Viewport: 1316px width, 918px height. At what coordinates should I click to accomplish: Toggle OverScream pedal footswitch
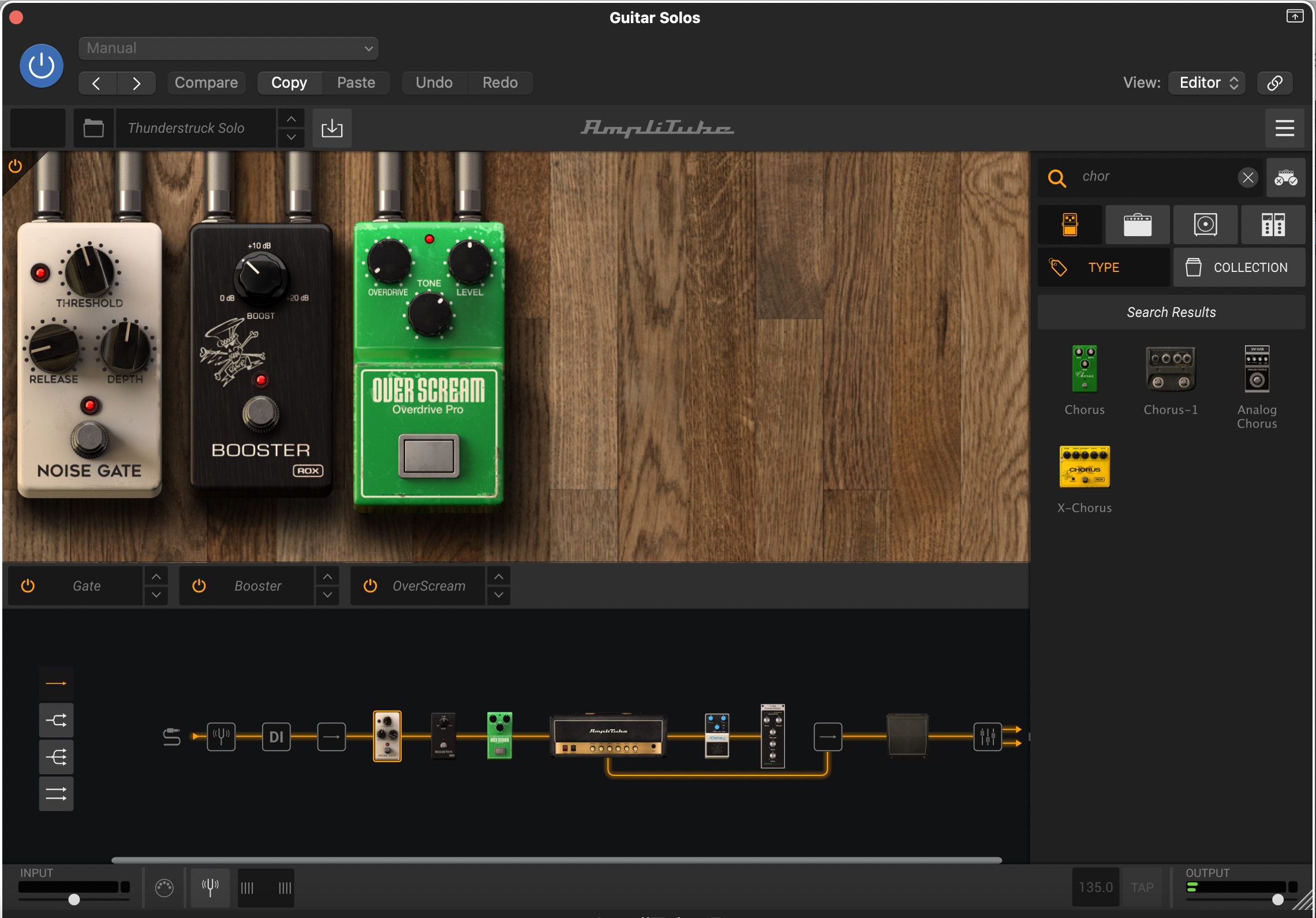(429, 456)
